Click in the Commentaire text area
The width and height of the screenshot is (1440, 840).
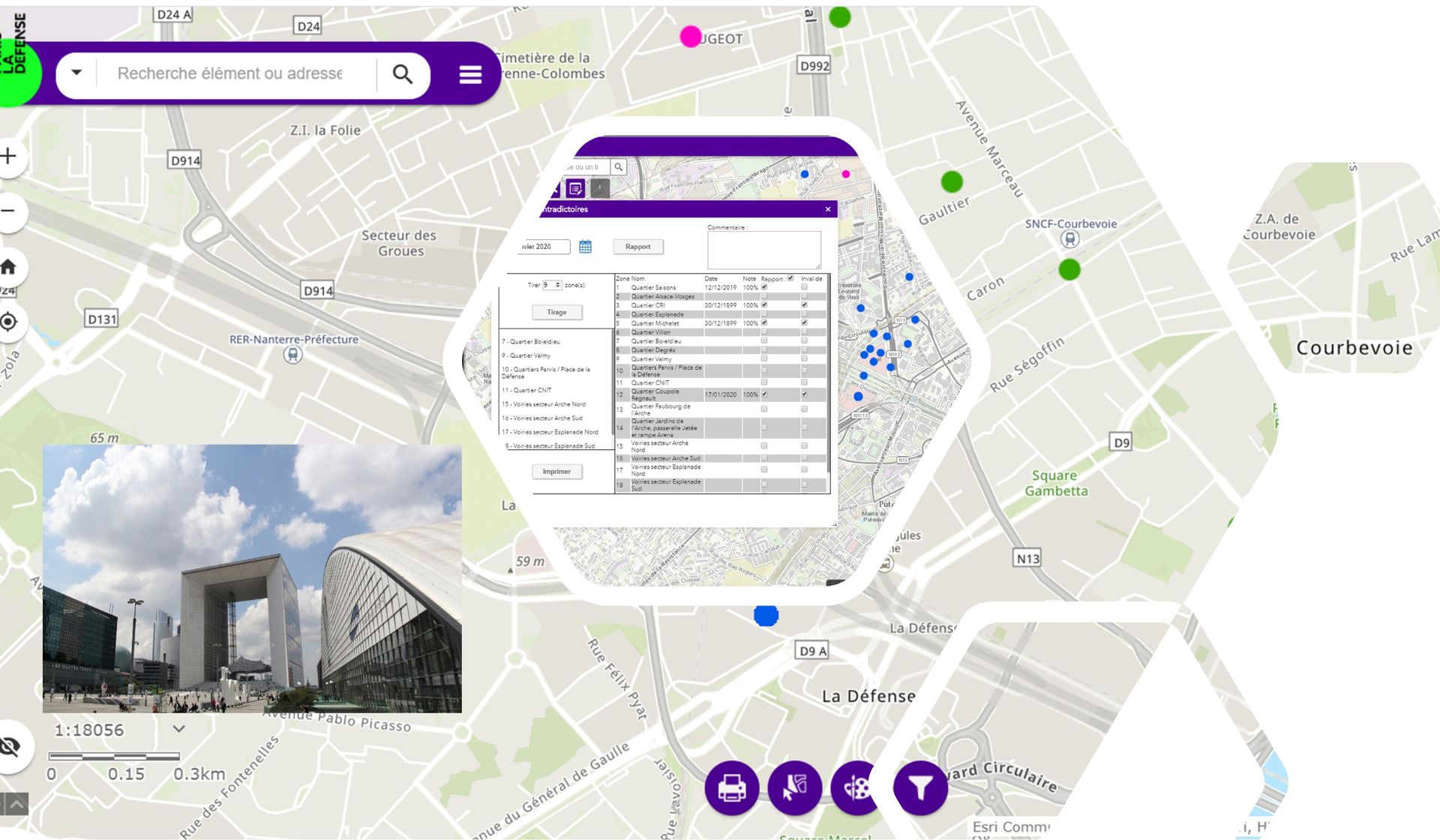pyautogui.click(x=763, y=250)
